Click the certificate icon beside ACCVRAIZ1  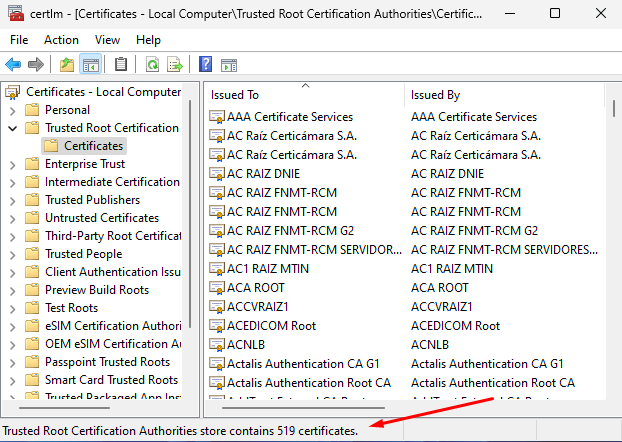click(x=217, y=307)
